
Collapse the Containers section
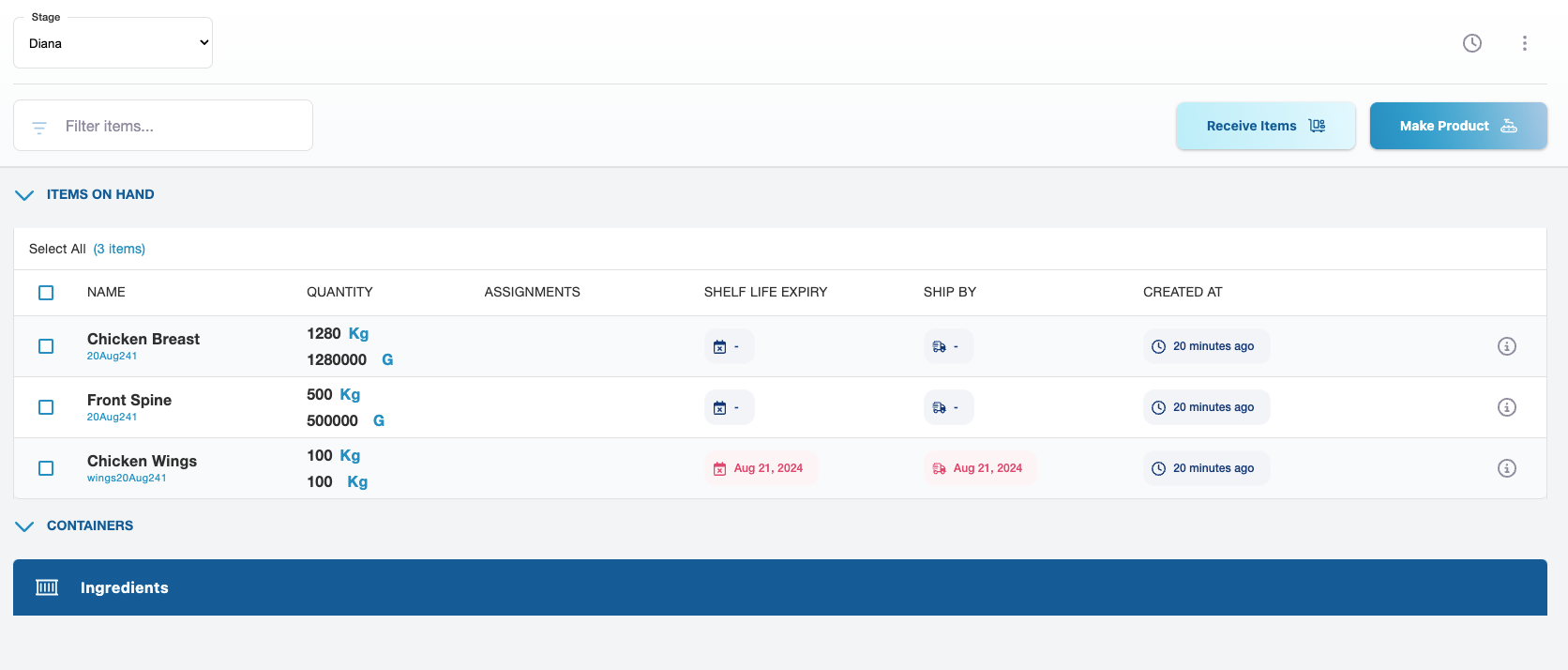[24, 526]
